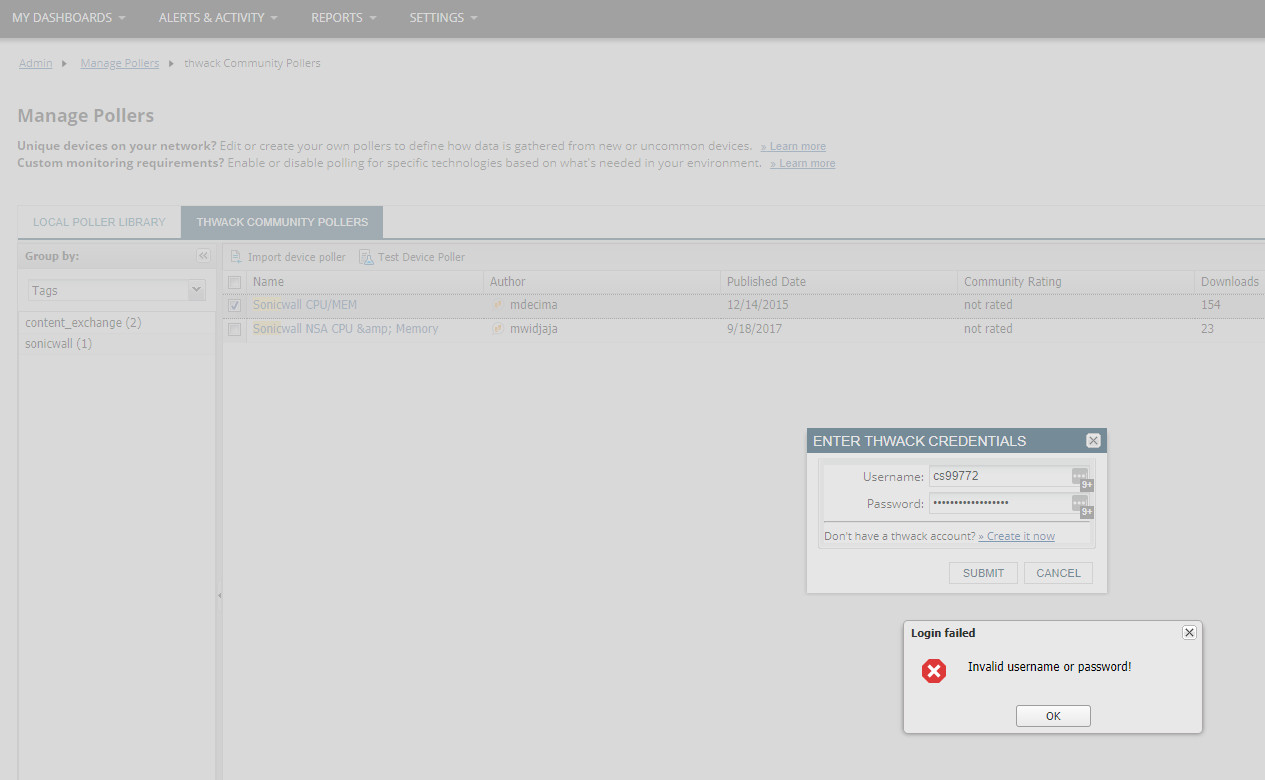The image size is (1265, 780).
Task: Switch to Local Poller Library tab
Action: tap(99, 222)
